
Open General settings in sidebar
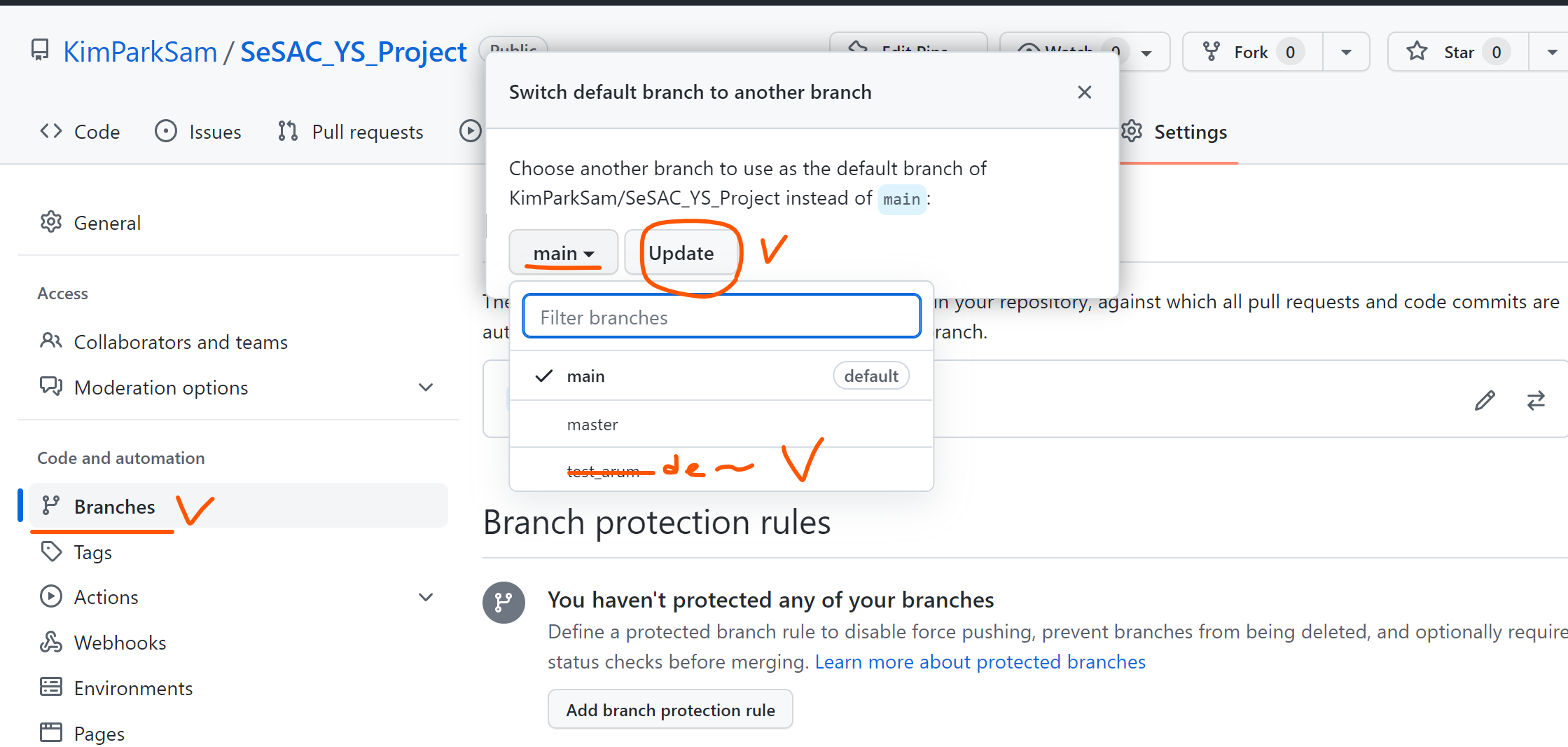pos(238,223)
